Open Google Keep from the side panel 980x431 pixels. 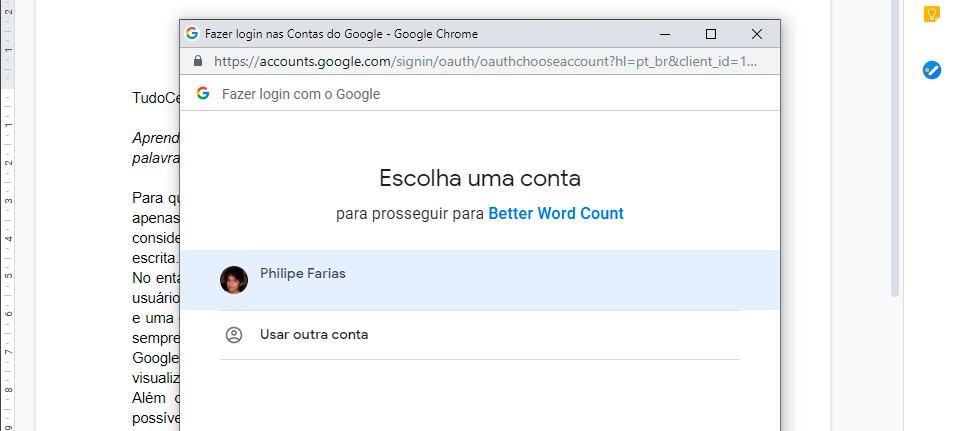(932, 14)
